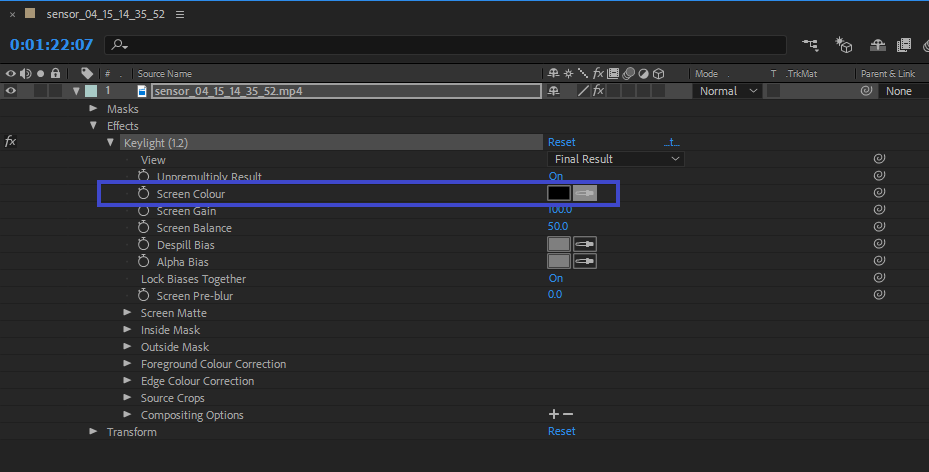Collapse layer 1 properties twirl arrow
This screenshot has width=929, height=472.
pos(76,91)
